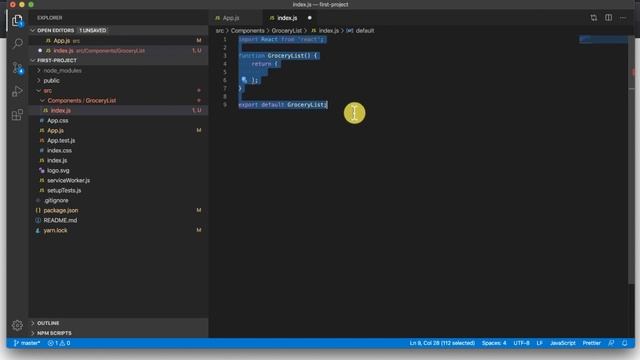Switch to the index.js editor tab
Image resolution: width=640 pixels, height=360 pixels.
(287, 18)
